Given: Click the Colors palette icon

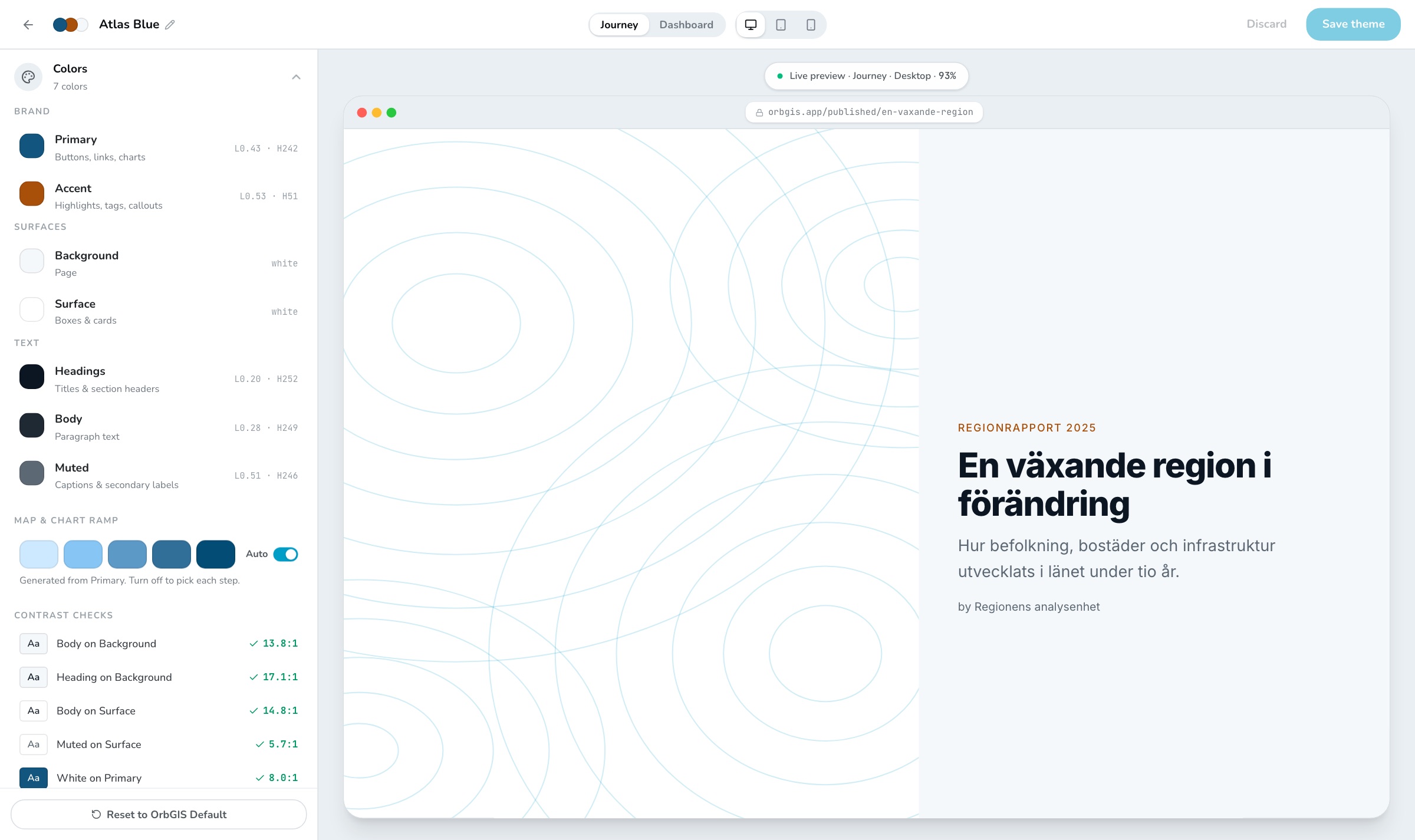Looking at the screenshot, I should [x=28, y=77].
